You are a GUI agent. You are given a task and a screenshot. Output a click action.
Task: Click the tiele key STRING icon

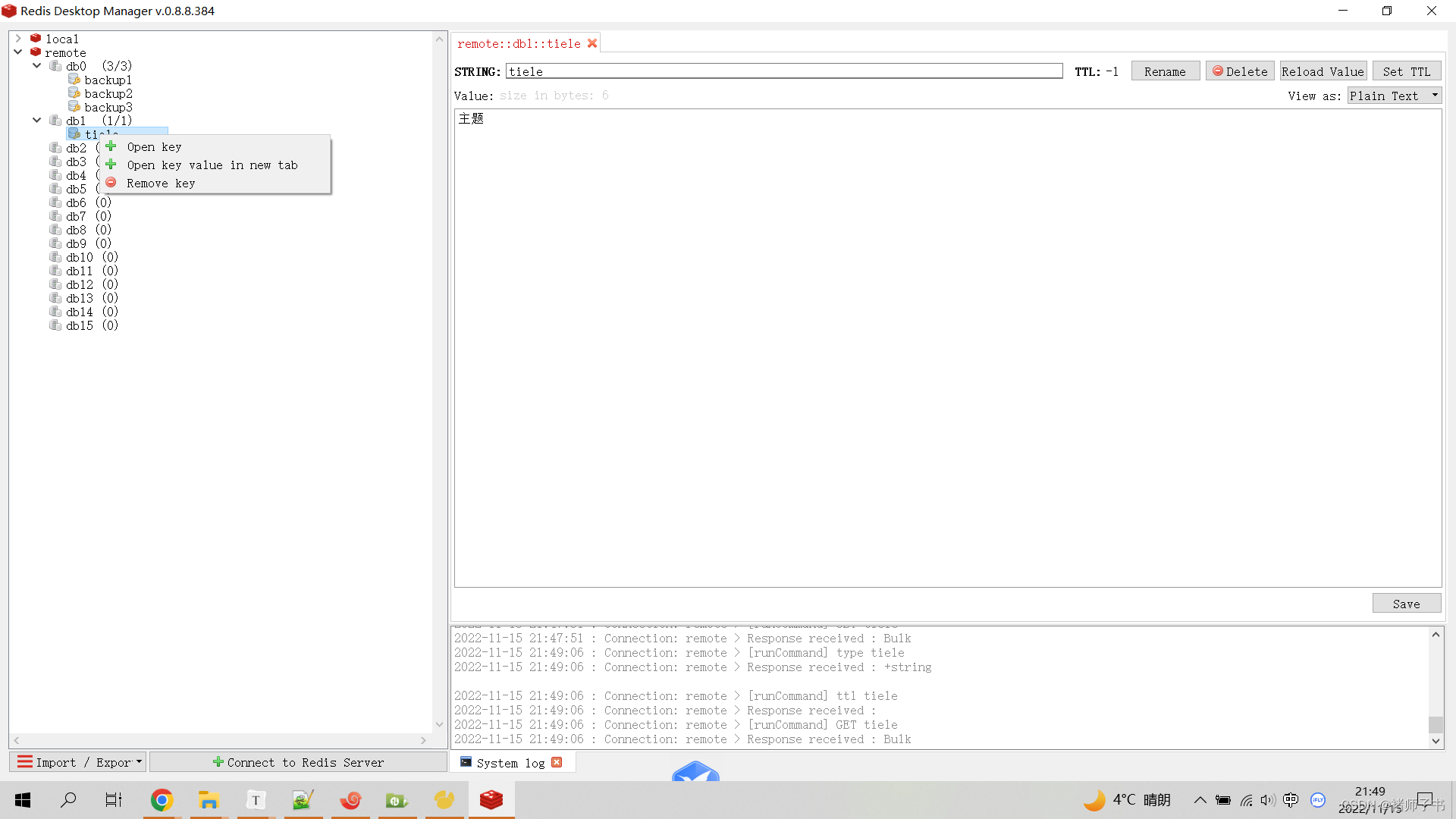(76, 133)
